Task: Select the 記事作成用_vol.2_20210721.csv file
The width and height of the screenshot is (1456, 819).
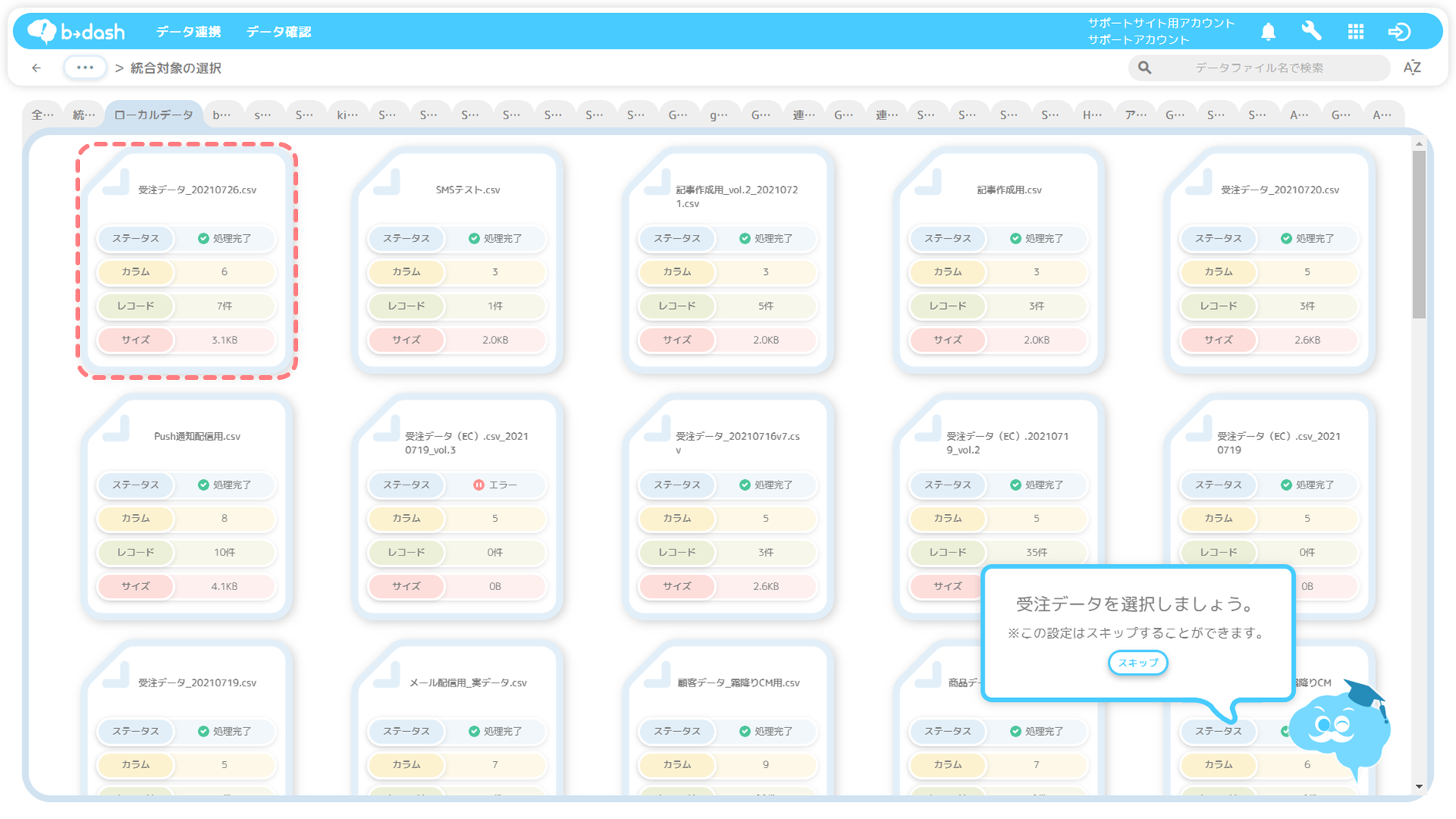Action: click(x=729, y=260)
